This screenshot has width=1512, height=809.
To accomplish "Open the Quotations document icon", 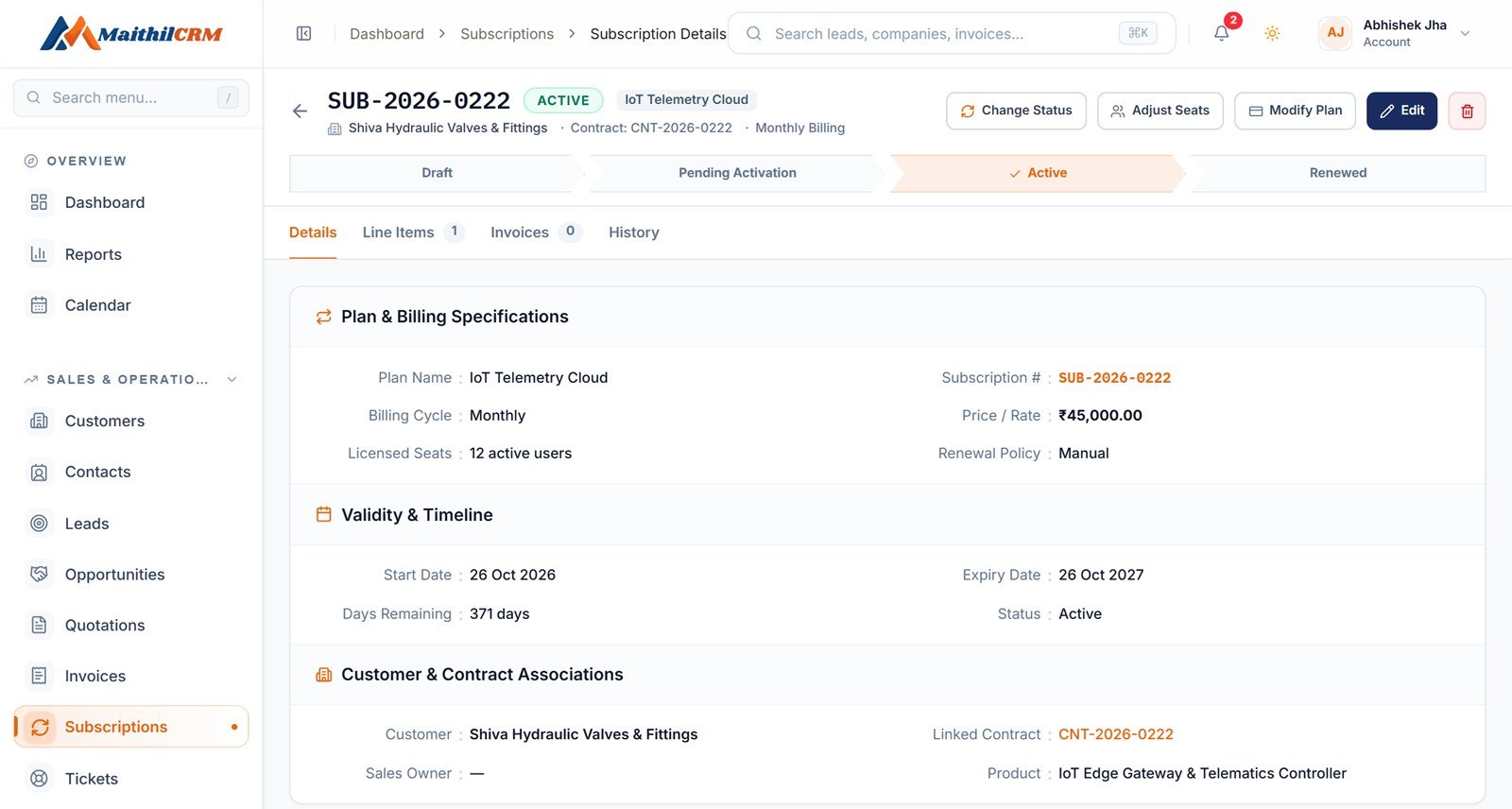I will point(39,625).
